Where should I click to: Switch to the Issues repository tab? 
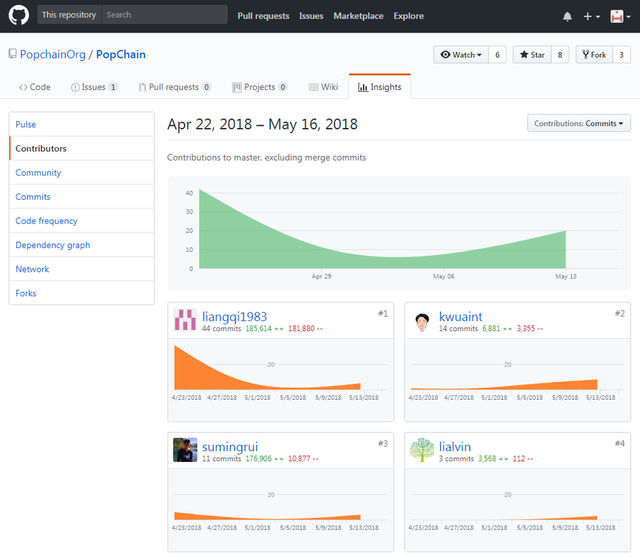click(x=94, y=87)
